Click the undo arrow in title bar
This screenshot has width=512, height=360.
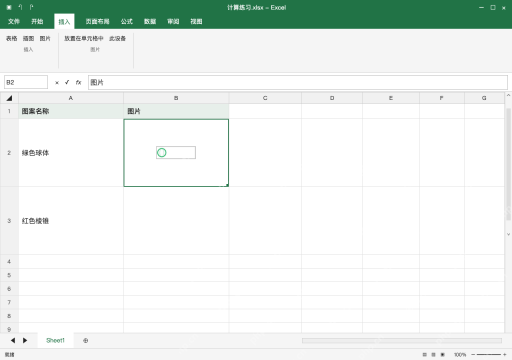coord(20,7)
